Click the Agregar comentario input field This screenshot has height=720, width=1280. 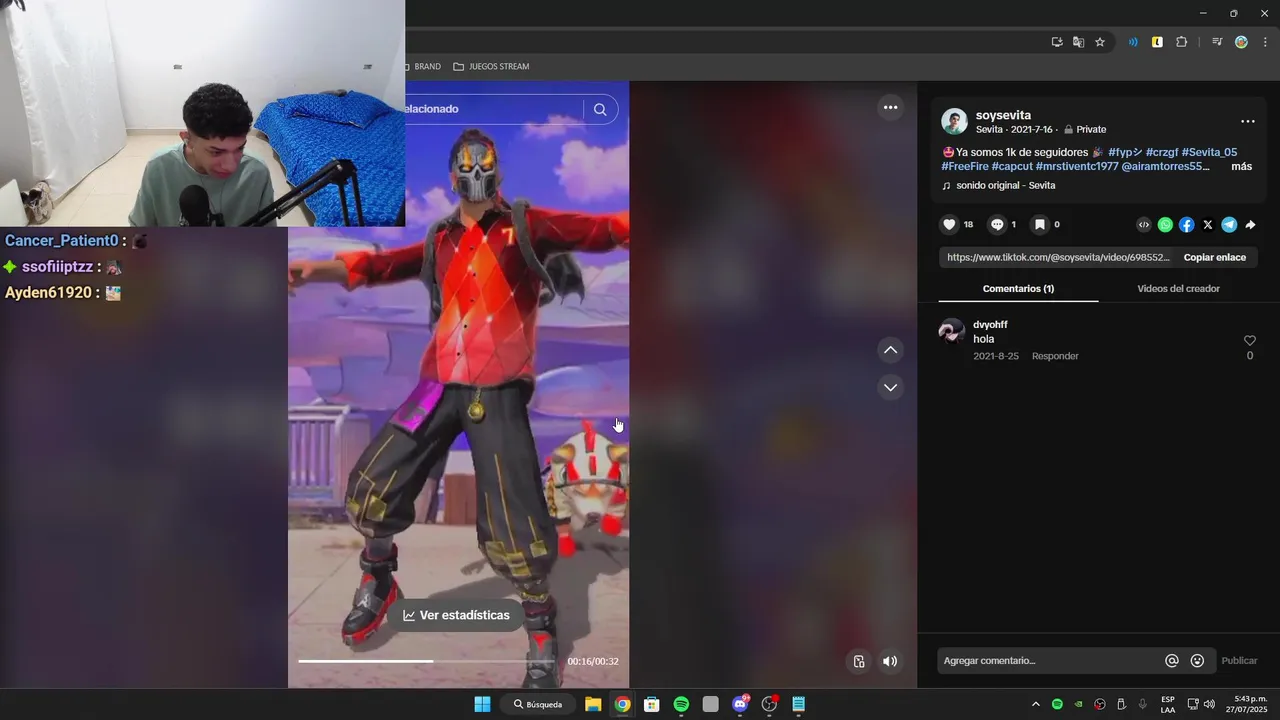tap(1050, 660)
